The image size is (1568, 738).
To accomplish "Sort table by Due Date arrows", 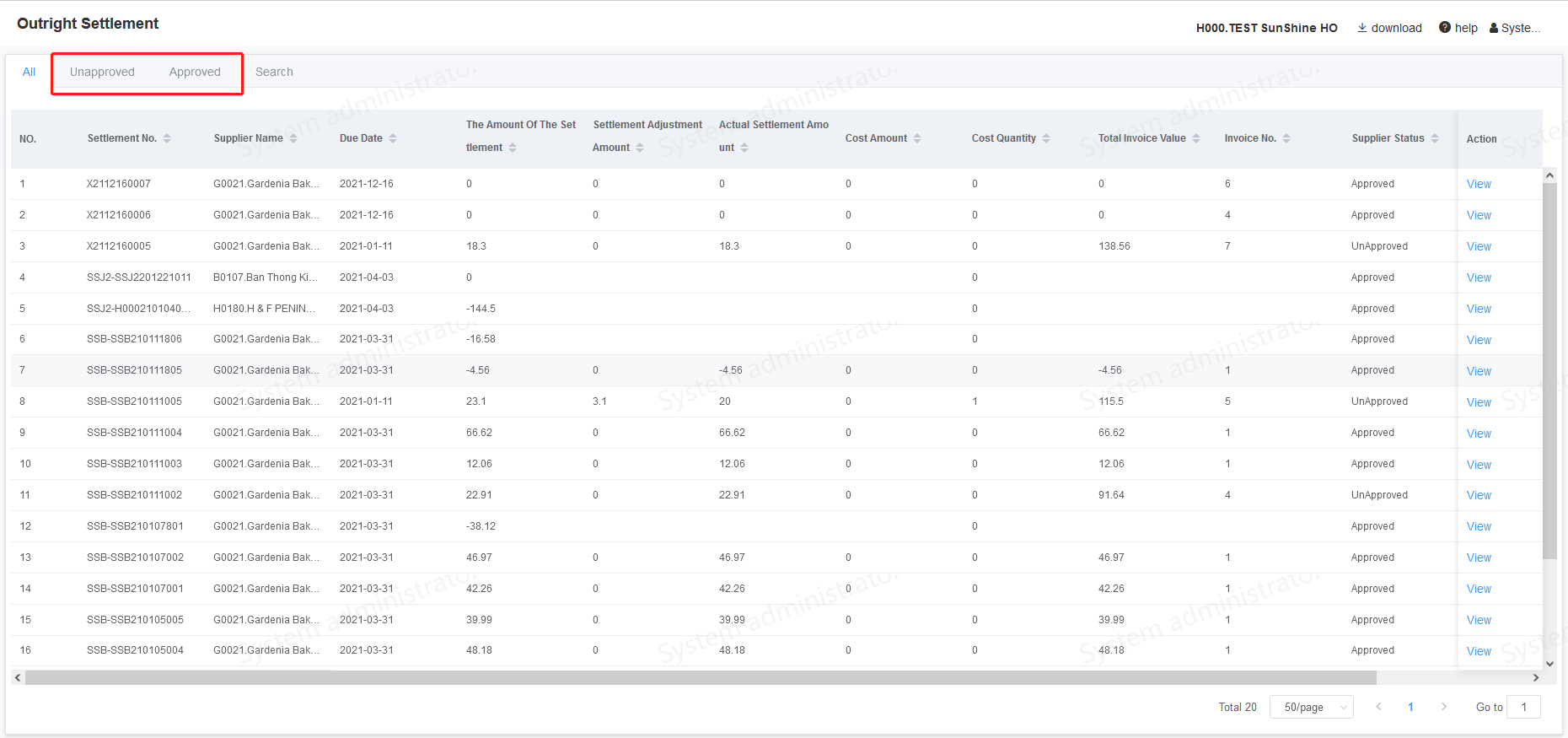I will (x=393, y=138).
